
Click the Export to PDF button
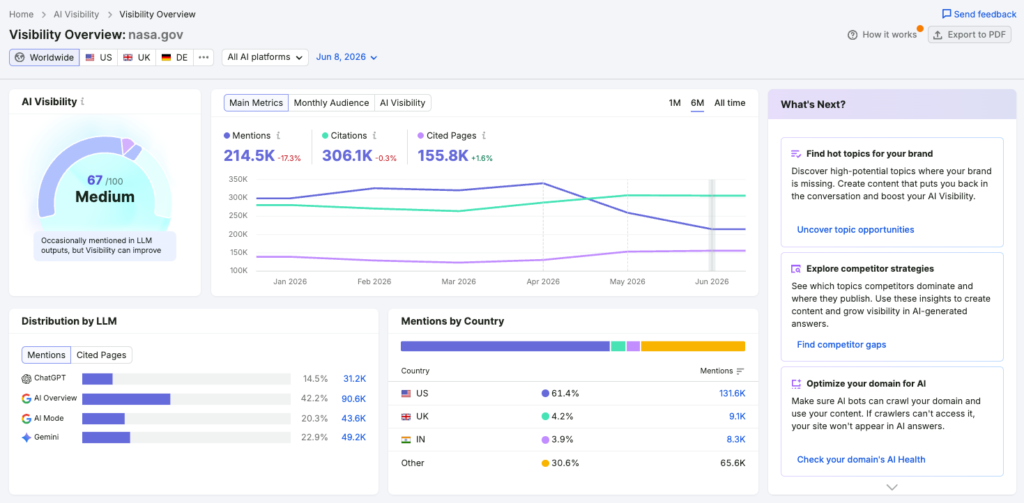click(x=969, y=35)
